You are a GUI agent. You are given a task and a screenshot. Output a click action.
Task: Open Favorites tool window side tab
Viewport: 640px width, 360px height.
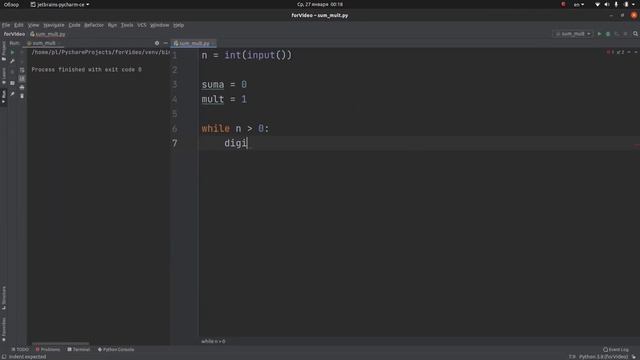coord(4,329)
